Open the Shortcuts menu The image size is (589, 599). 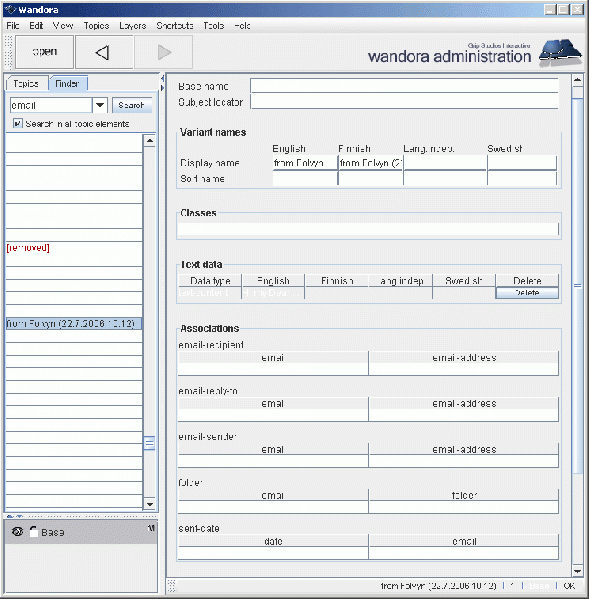175,26
